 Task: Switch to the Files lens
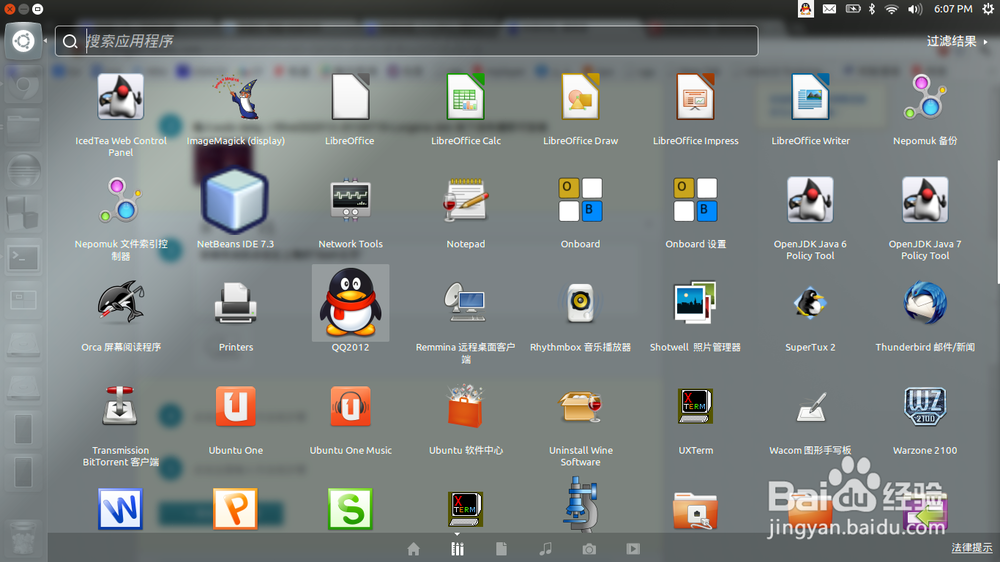coord(501,549)
